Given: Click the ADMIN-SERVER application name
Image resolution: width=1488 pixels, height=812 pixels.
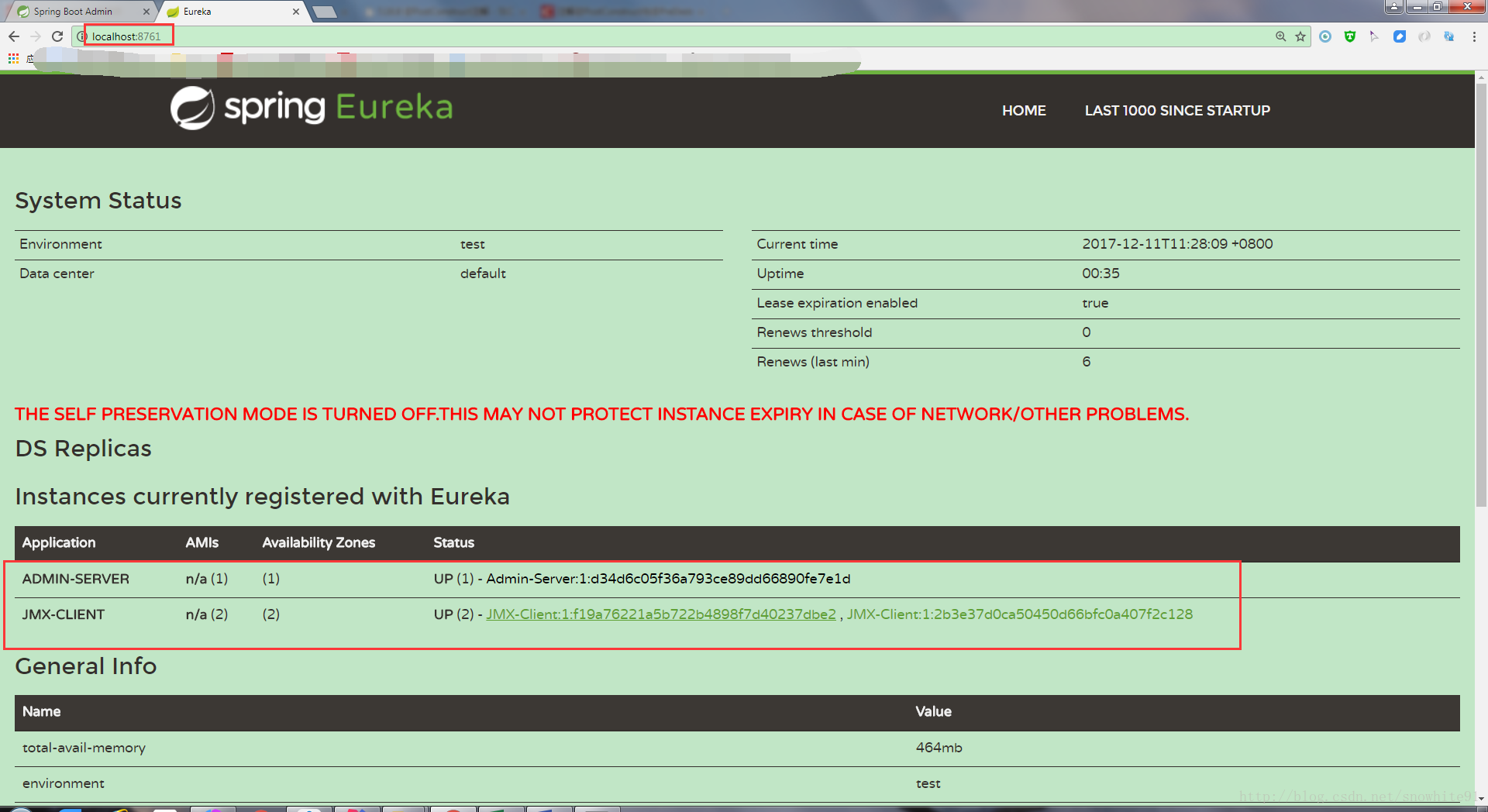Looking at the screenshot, I should click(x=76, y=579).
